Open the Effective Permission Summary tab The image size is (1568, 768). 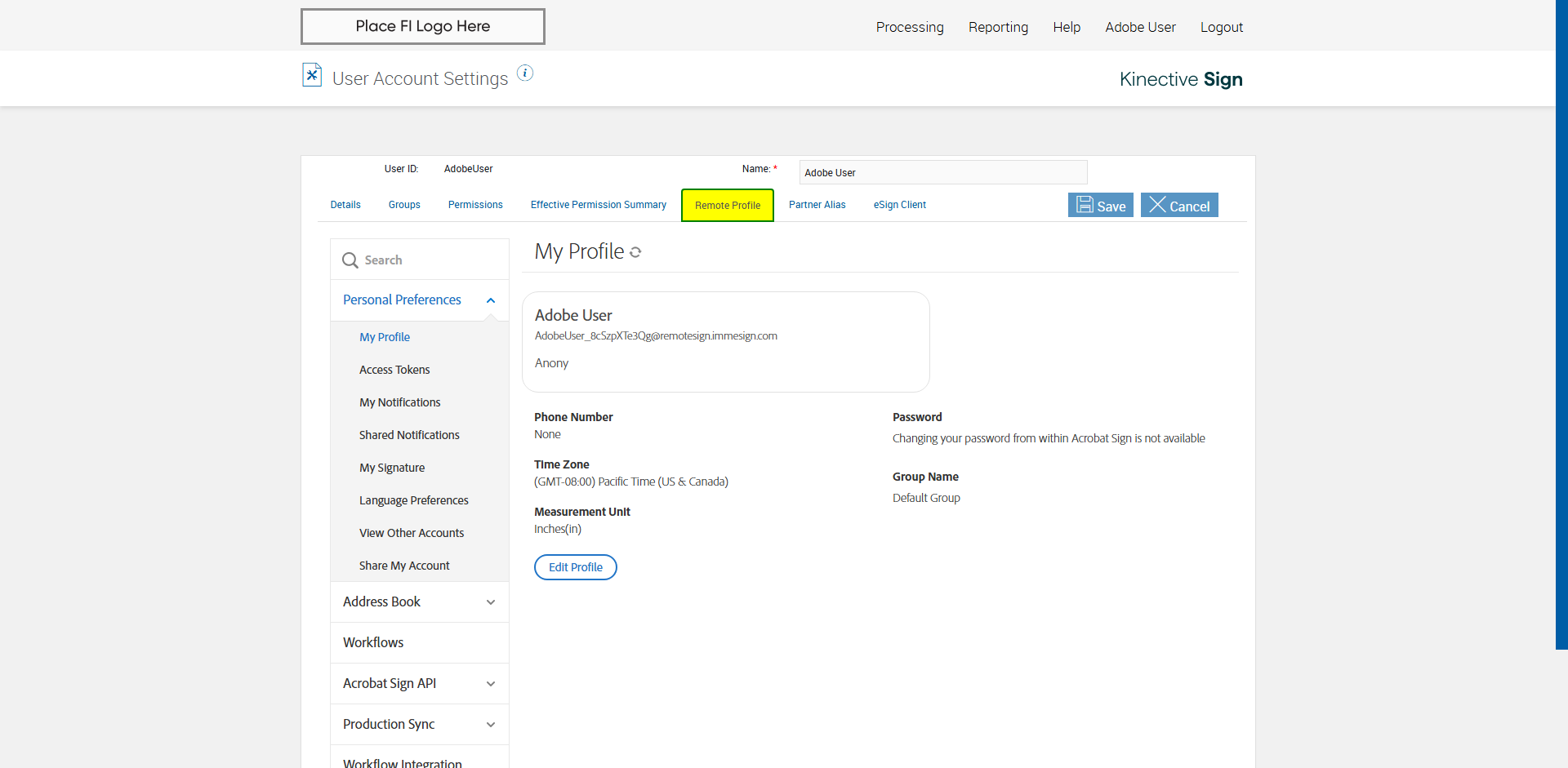click(x=598, y=205)
